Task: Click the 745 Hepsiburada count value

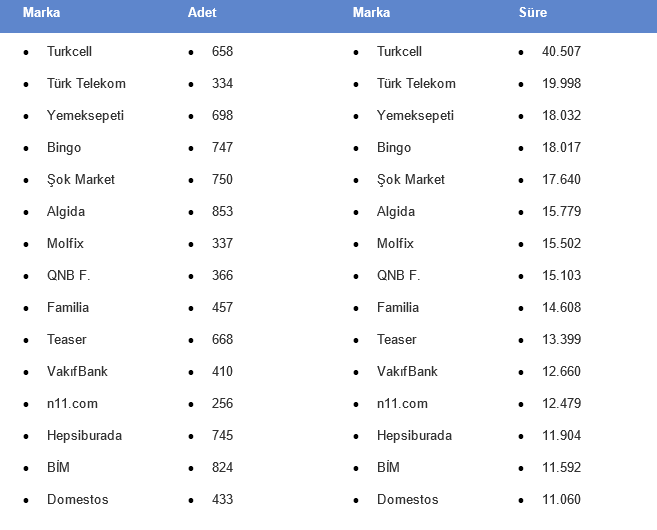Action: pos(222,435)
